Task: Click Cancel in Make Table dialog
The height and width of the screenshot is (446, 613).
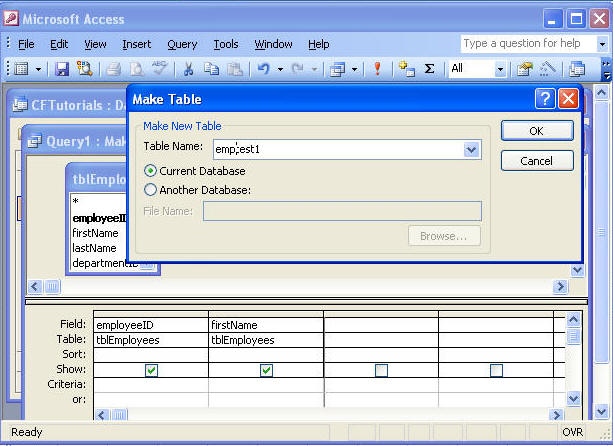Action: [x=537, y=161]
